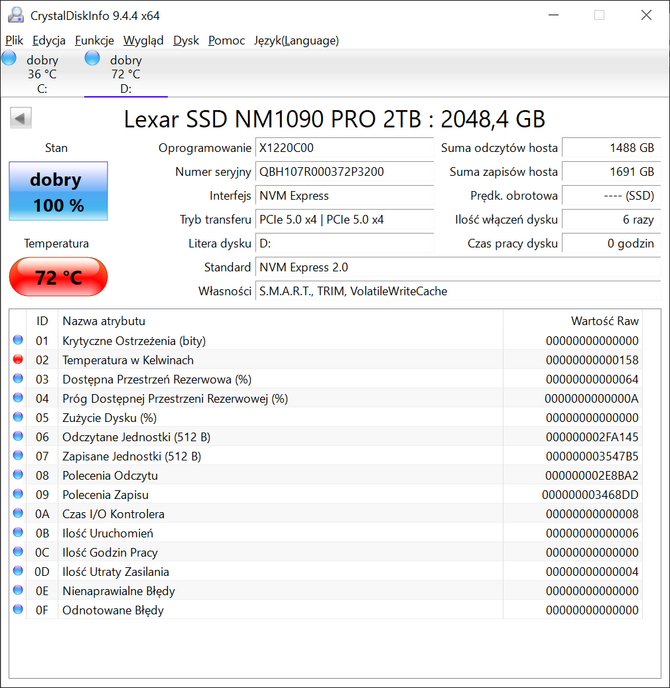The width and height of the screenshot is (670, 688).
Task: Click the Litera dysku field D:
Action: [x=344, y=244]
